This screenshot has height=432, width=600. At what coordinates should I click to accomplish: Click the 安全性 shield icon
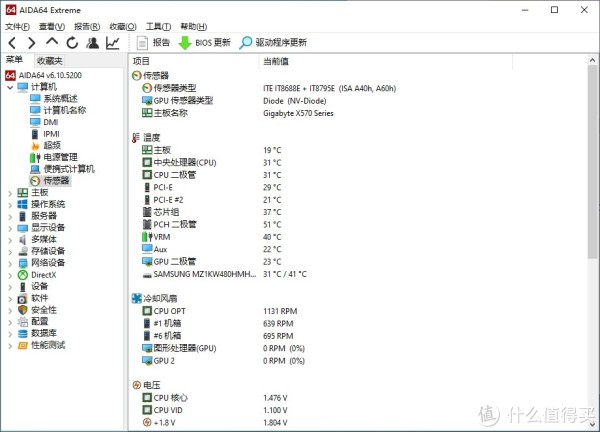pos(23,310)
